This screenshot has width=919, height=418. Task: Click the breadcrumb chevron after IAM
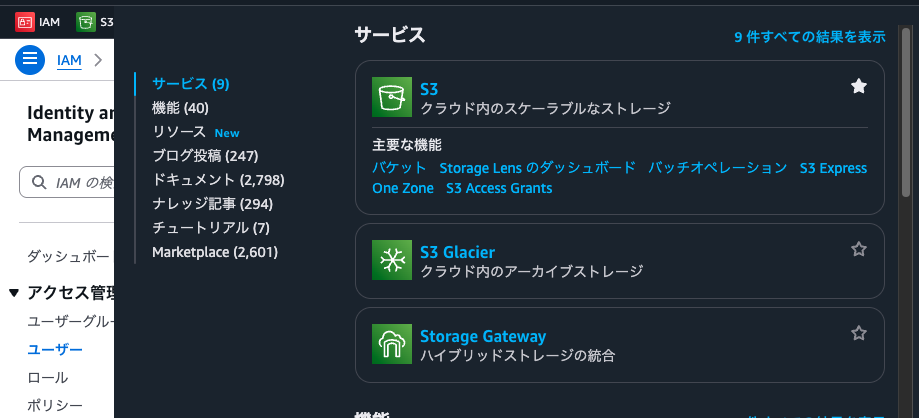coord(98,60)
